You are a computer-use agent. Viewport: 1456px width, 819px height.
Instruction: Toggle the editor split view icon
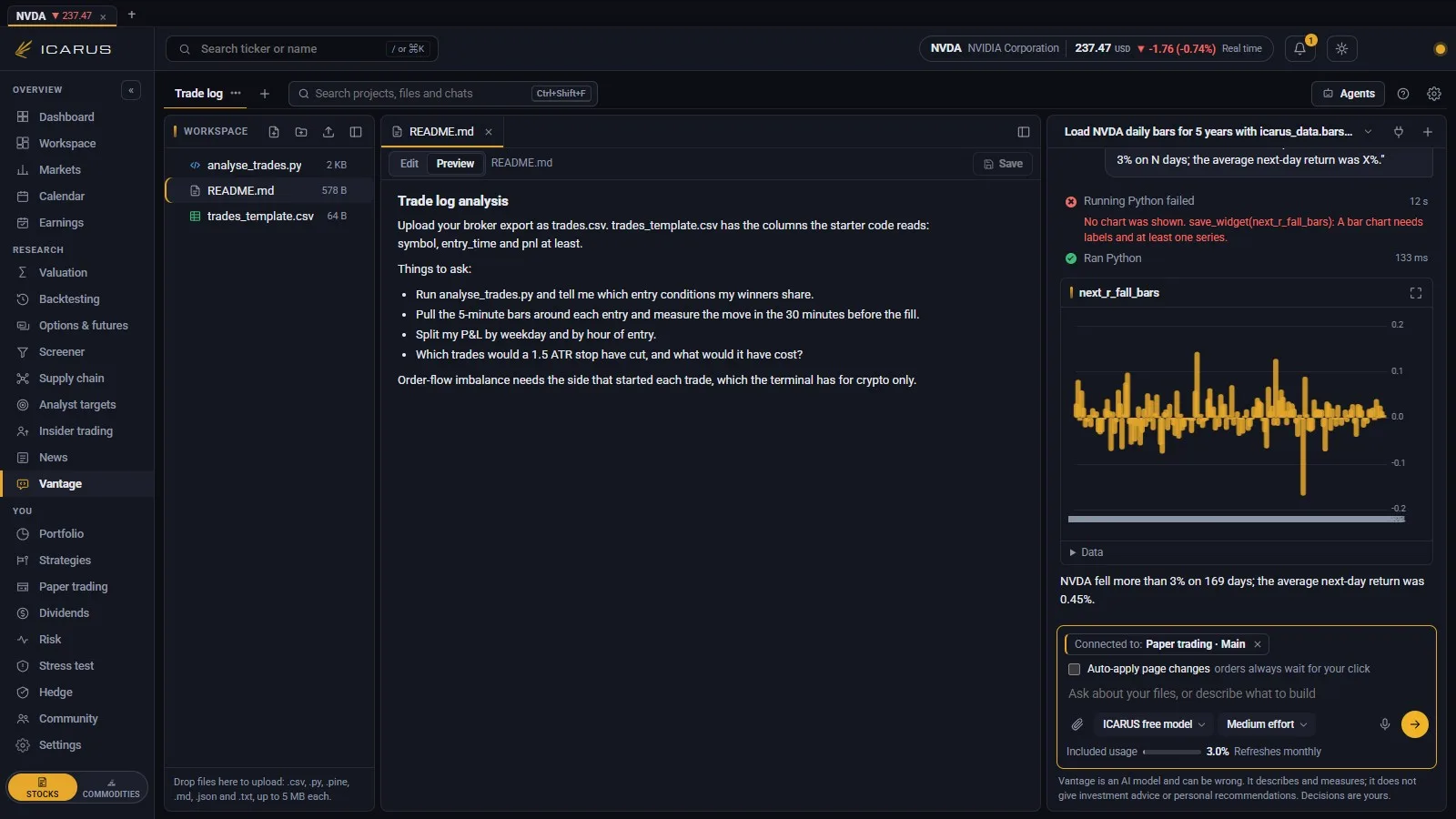[x=1024, y=132]
